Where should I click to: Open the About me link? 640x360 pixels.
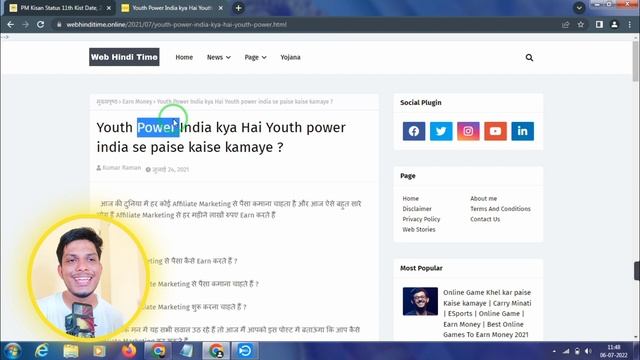[483, 198]
